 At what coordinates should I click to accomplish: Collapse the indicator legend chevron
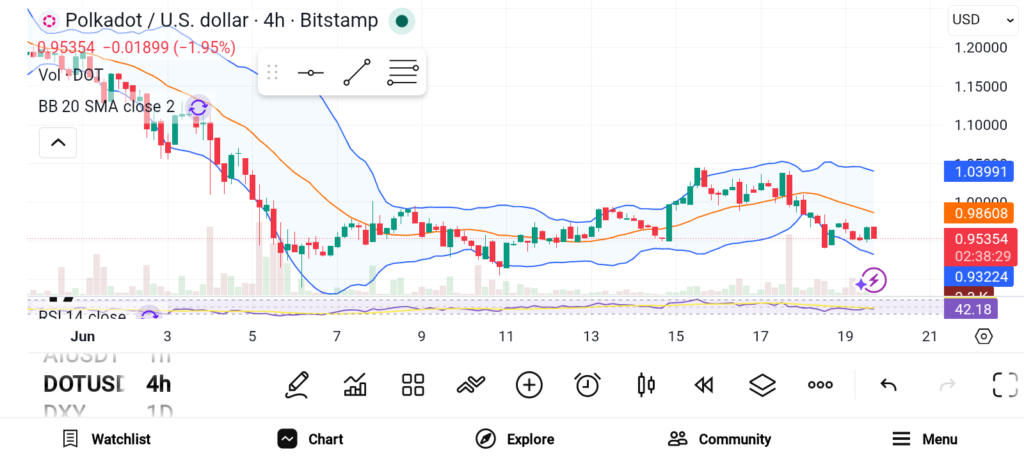(x=58, y=142)
